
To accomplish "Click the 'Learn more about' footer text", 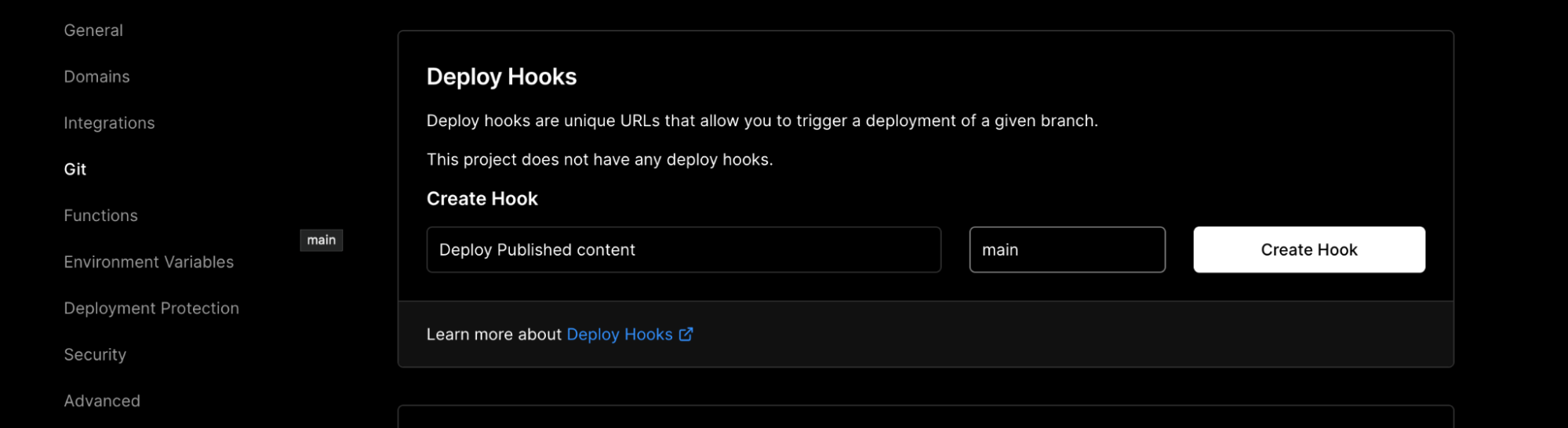I will [493, 335].
